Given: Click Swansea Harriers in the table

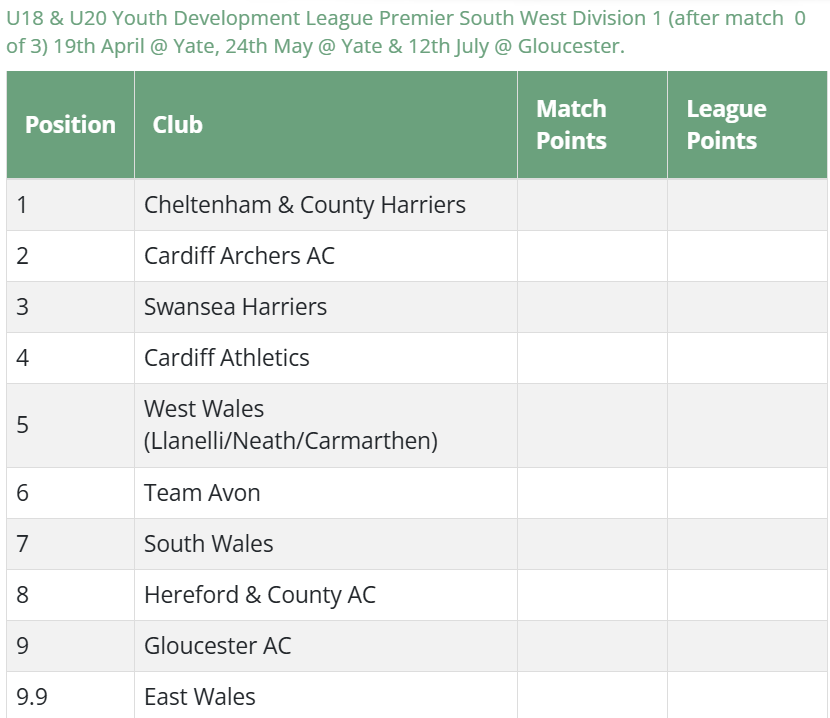Looking at the screenshot, I should 235,307.
